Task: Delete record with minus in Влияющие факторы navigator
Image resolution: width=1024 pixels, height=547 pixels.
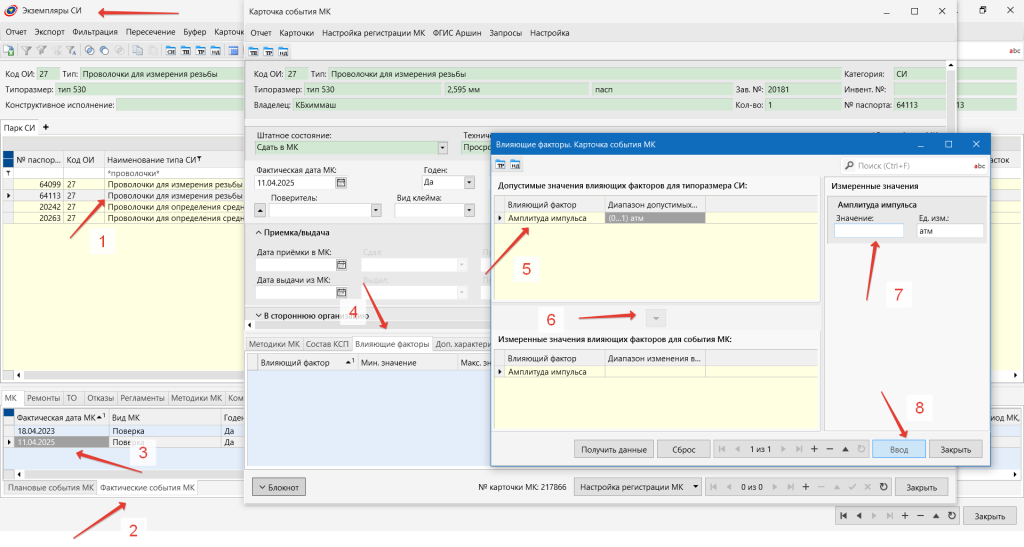Action: click(830, 449)
